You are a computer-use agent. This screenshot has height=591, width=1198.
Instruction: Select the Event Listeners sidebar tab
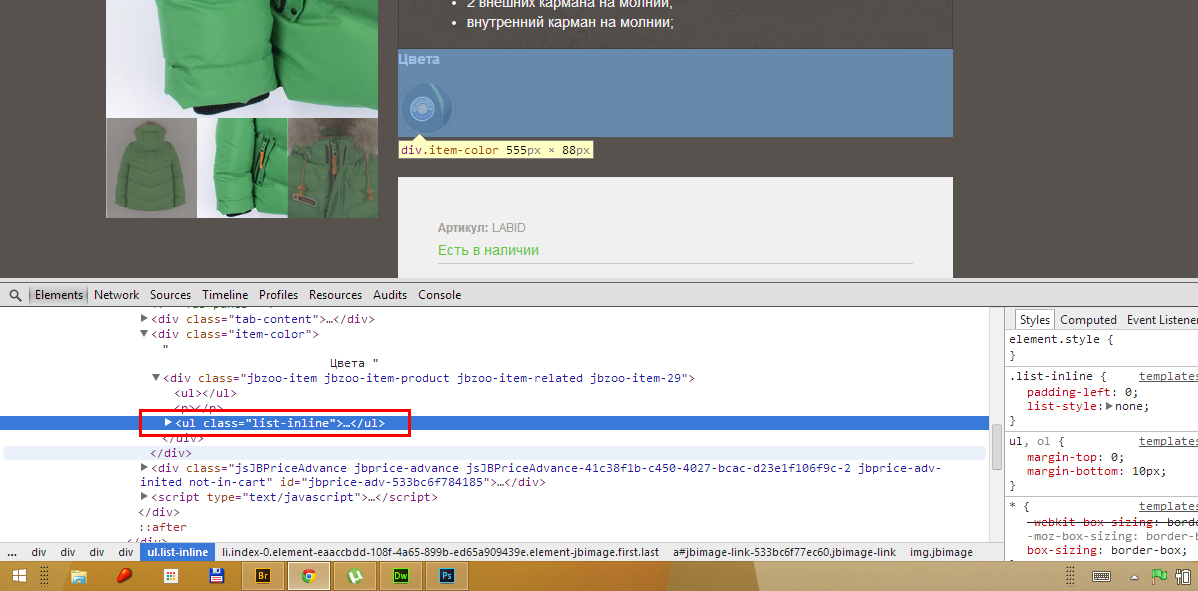(x=1162, y=320)
